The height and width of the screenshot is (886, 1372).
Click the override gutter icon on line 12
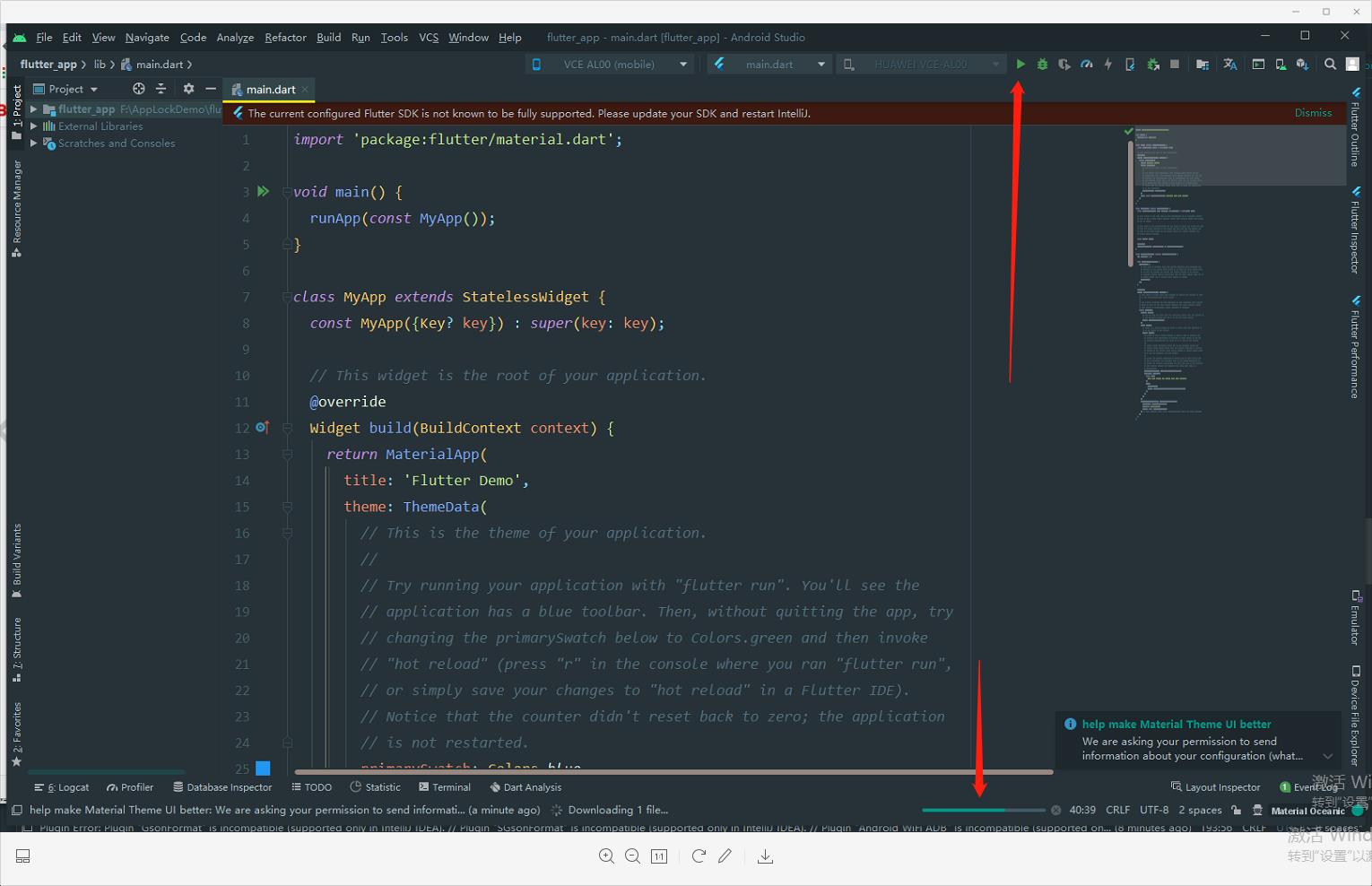point(262,428)
